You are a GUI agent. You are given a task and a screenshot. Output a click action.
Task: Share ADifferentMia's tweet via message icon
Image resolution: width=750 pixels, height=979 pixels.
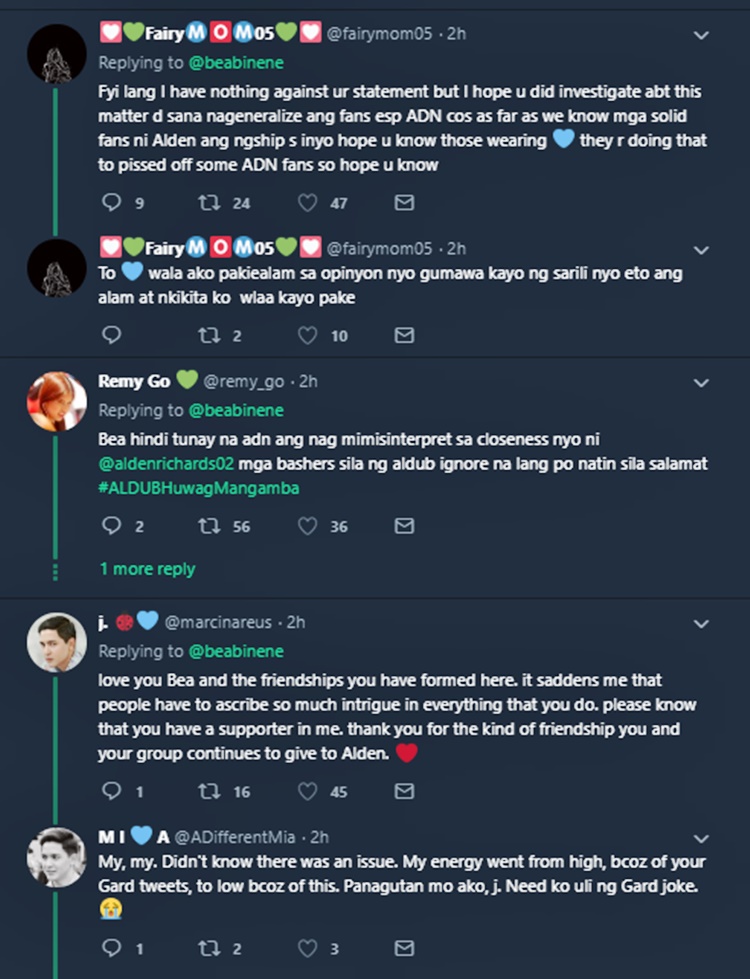pos(404,947)
